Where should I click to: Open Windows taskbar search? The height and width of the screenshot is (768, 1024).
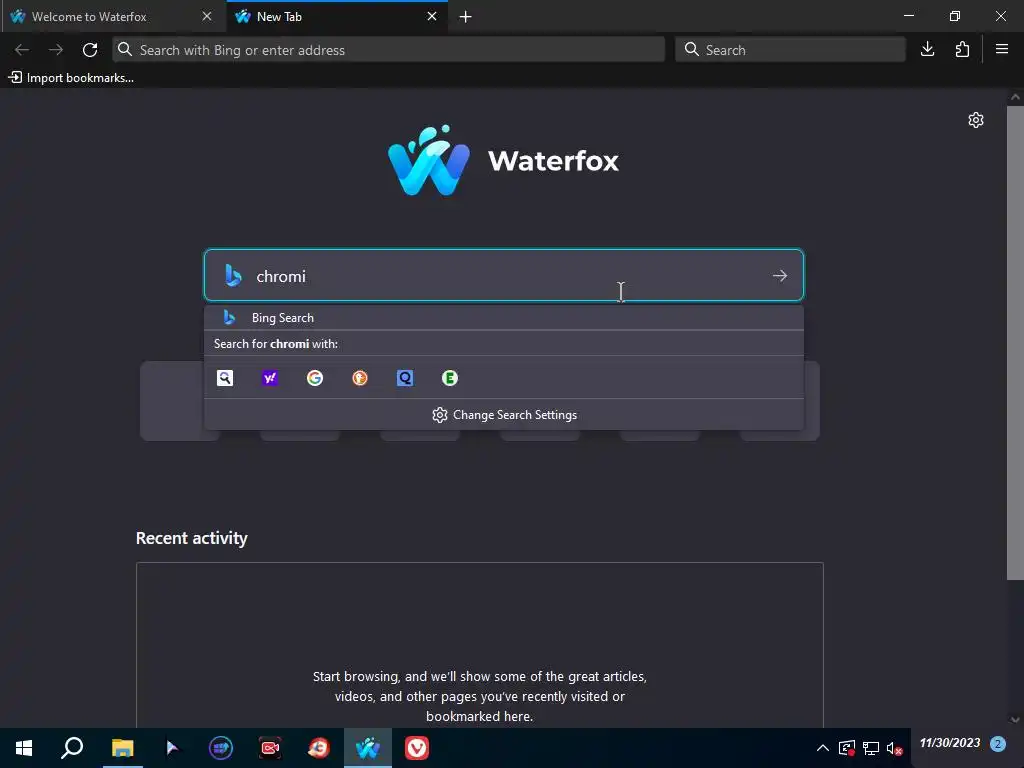click(72, 748)
